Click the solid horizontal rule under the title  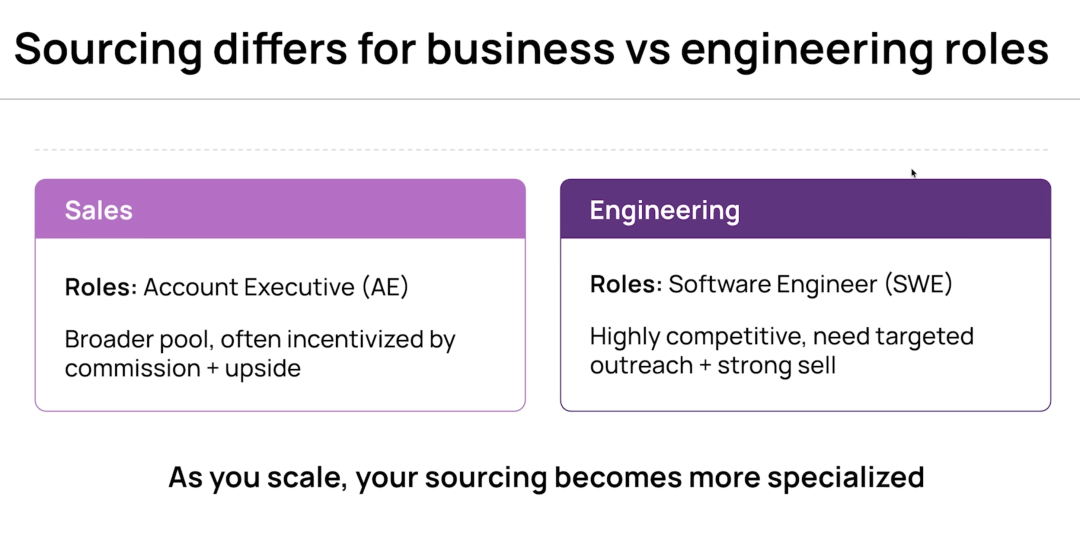[540, 99]
